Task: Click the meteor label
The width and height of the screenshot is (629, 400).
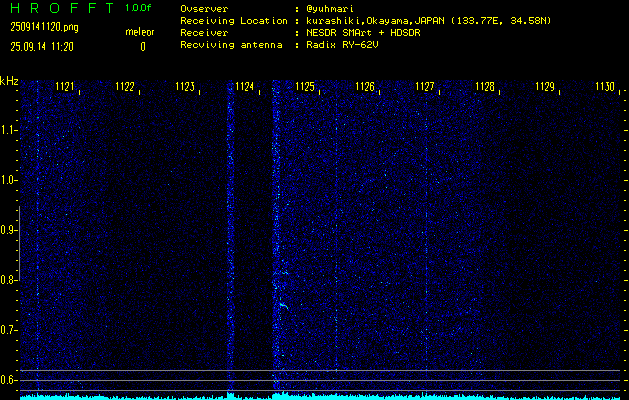Action: coord(140,32)
